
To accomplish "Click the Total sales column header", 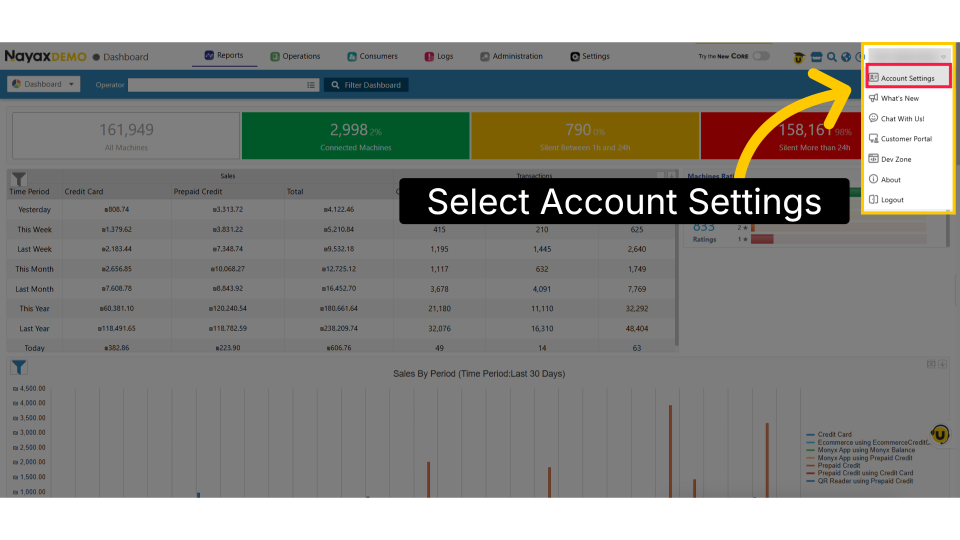I will tap(295, 192).
